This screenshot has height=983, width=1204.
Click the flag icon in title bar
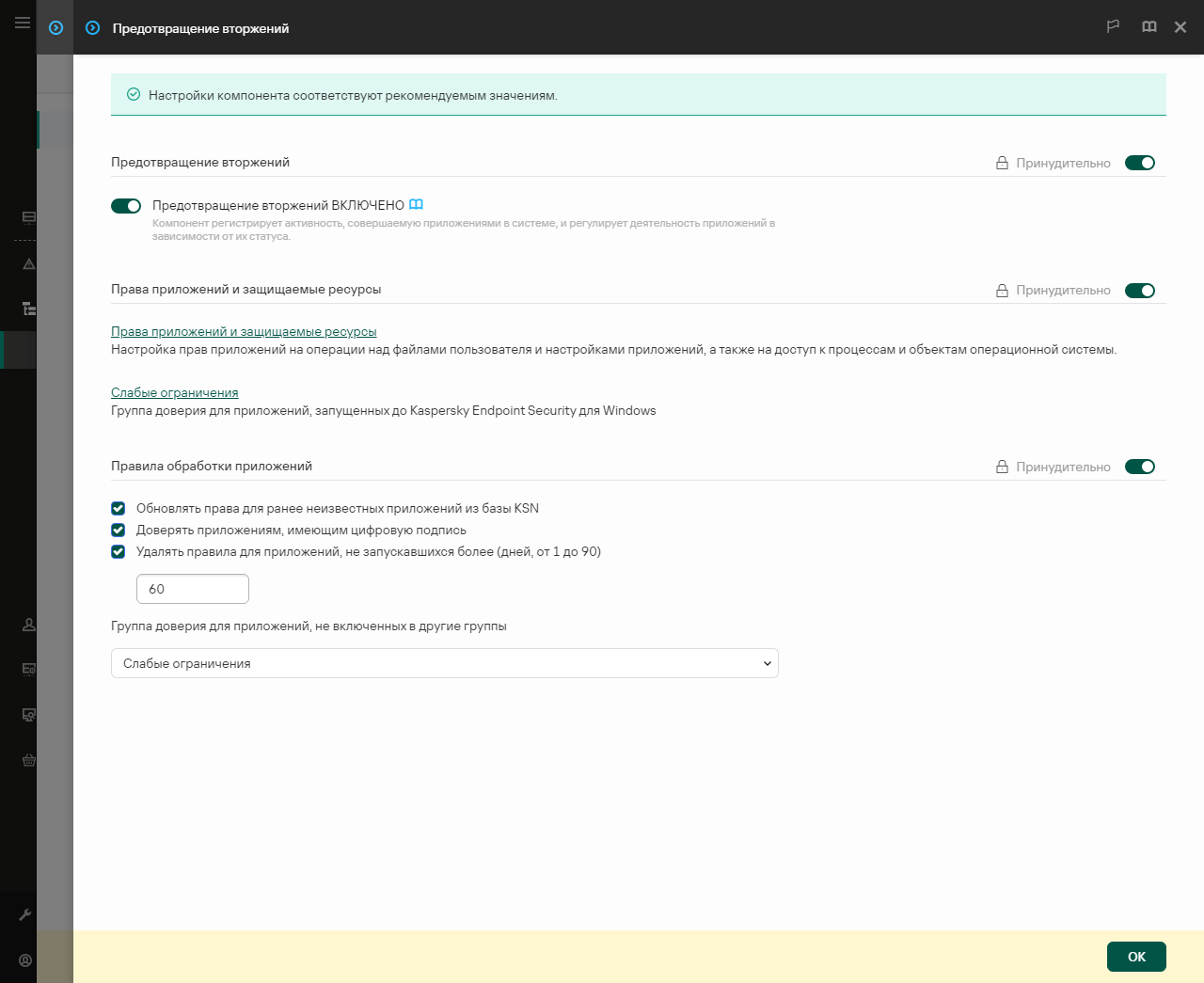coord(1113,27)
